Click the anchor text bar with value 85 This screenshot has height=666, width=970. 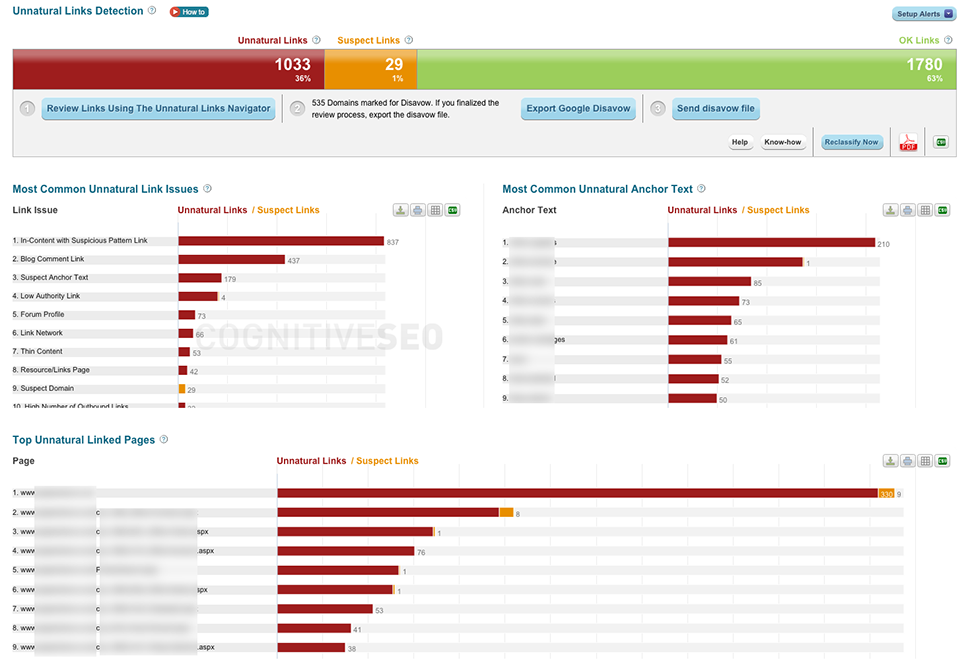(x=710, y=281)
